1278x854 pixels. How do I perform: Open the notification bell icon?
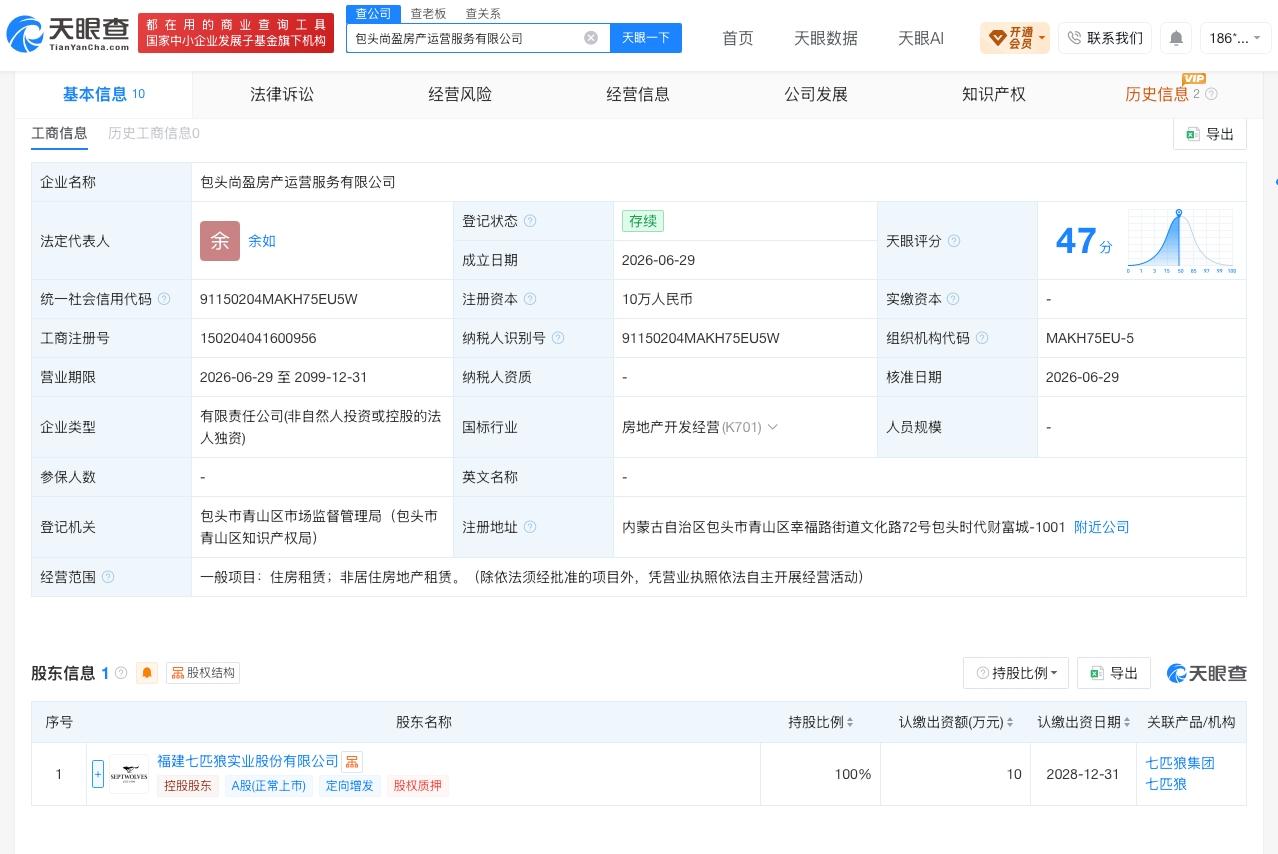pyautogui.click(x=1176, y=38)
